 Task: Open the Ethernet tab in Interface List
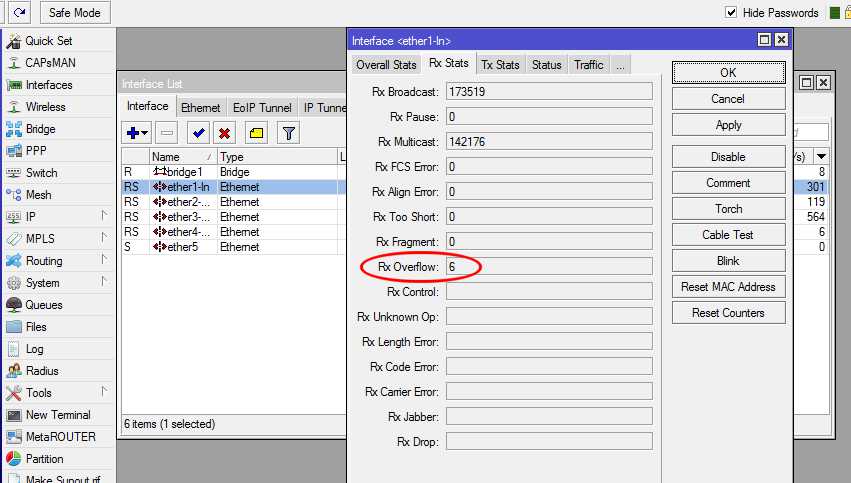(200, 107)
